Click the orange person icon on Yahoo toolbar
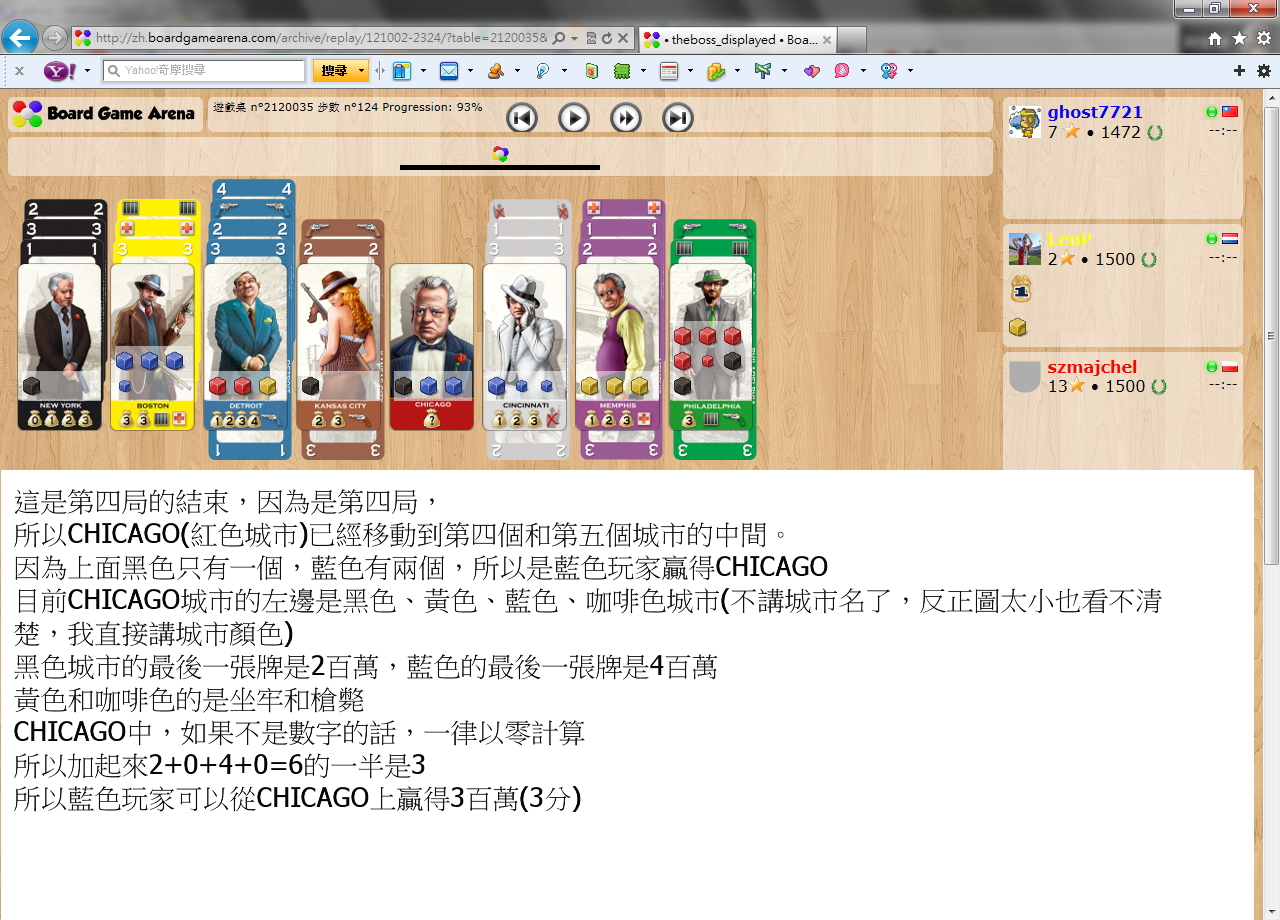This screenshot has height=920, width=1280. pyautogui.click(x=495, y=71)
